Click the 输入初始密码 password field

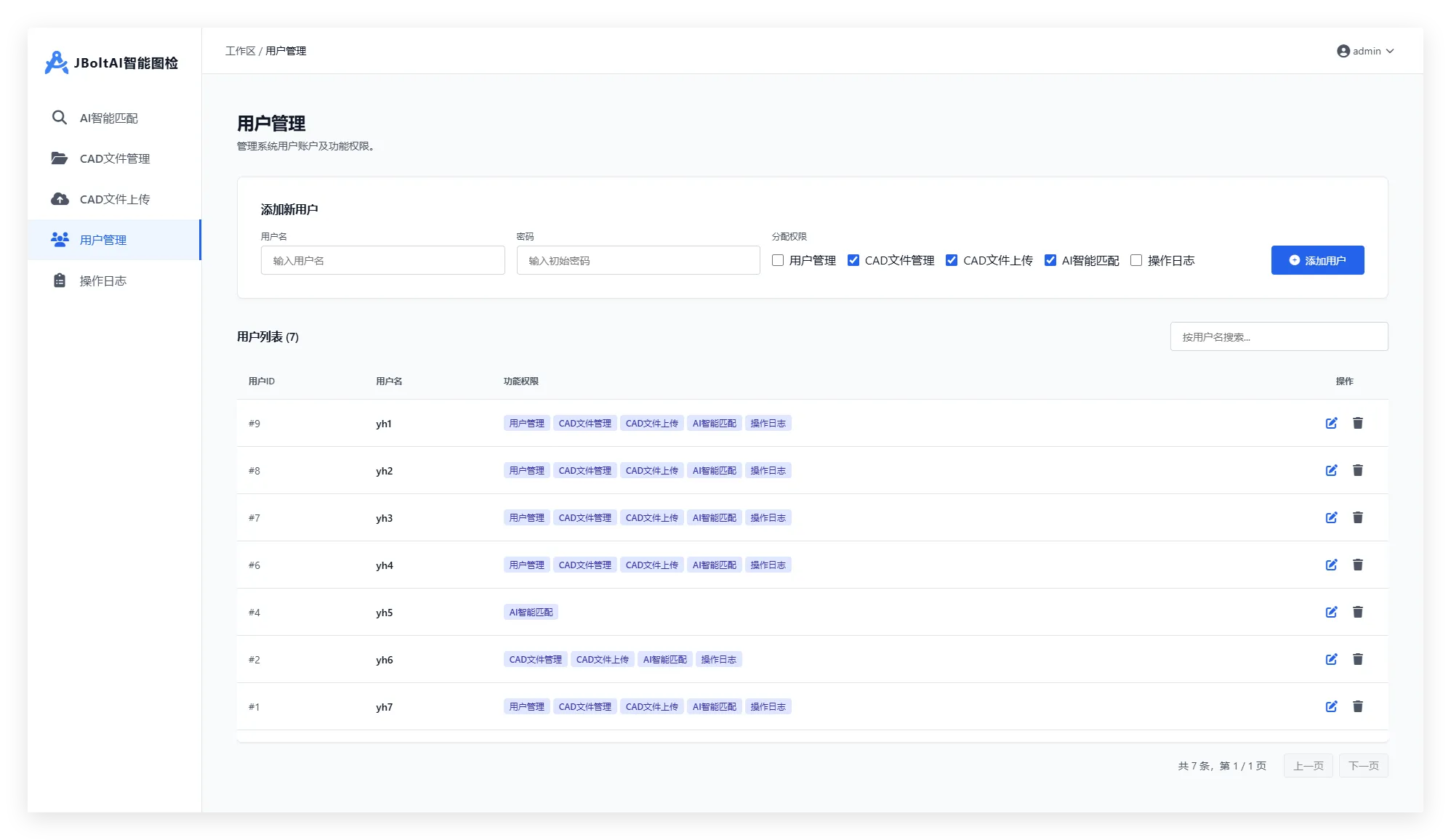pyautogui.click(x=638, y=260)
